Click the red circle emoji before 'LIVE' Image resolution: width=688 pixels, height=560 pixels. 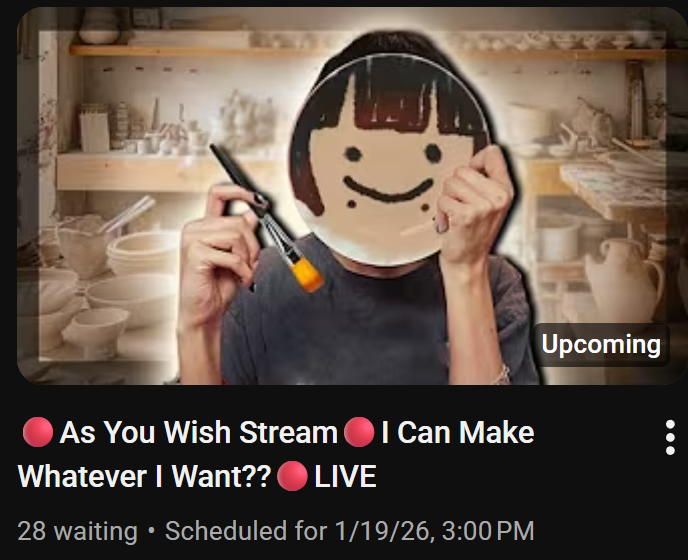(x=292, y=476)
